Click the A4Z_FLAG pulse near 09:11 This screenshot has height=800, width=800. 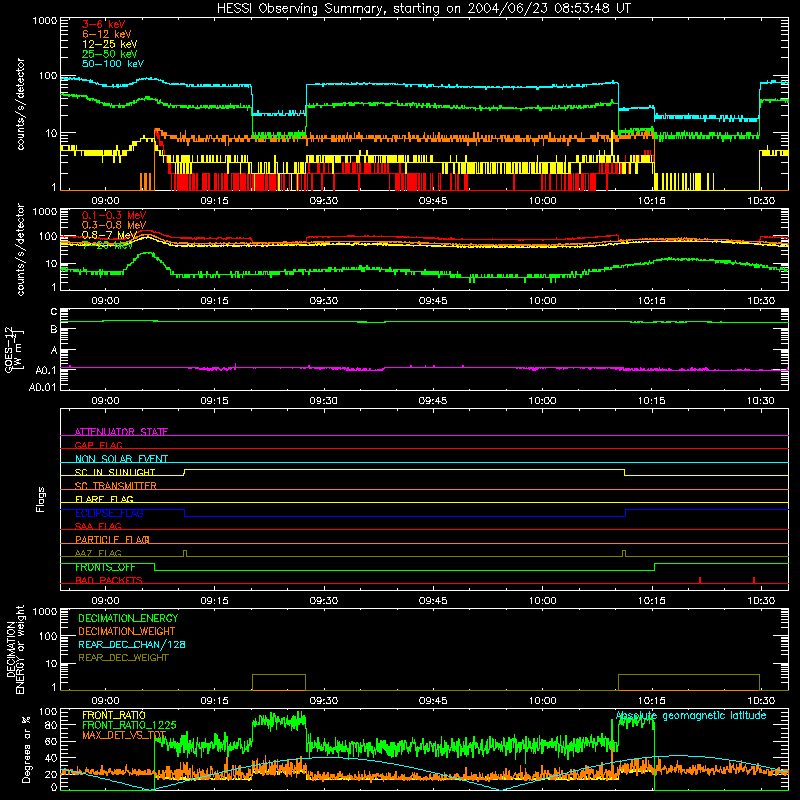click(185, 553)
